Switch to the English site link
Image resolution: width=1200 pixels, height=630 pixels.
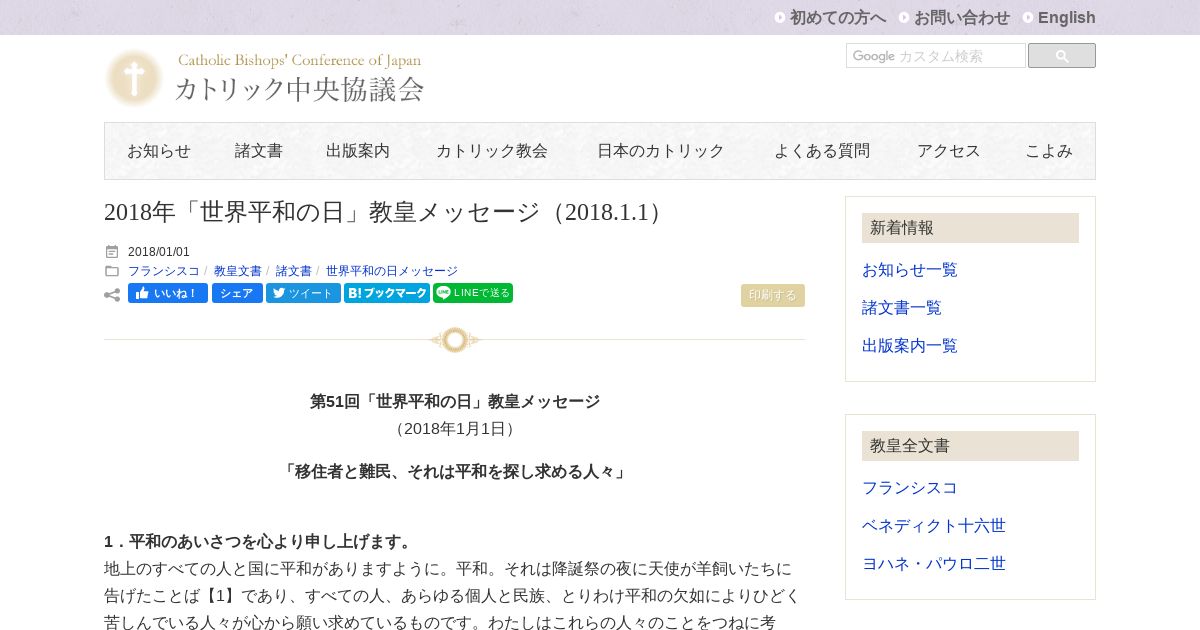[x=1067, y=17]
